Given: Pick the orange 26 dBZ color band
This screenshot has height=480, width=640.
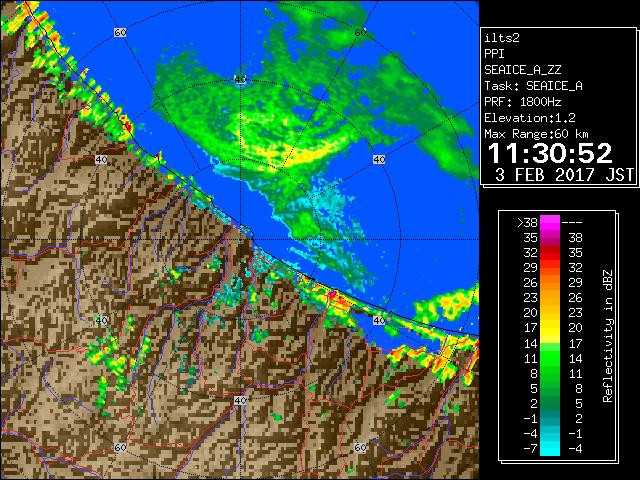Looking at the screenshot, I should 550,283.
